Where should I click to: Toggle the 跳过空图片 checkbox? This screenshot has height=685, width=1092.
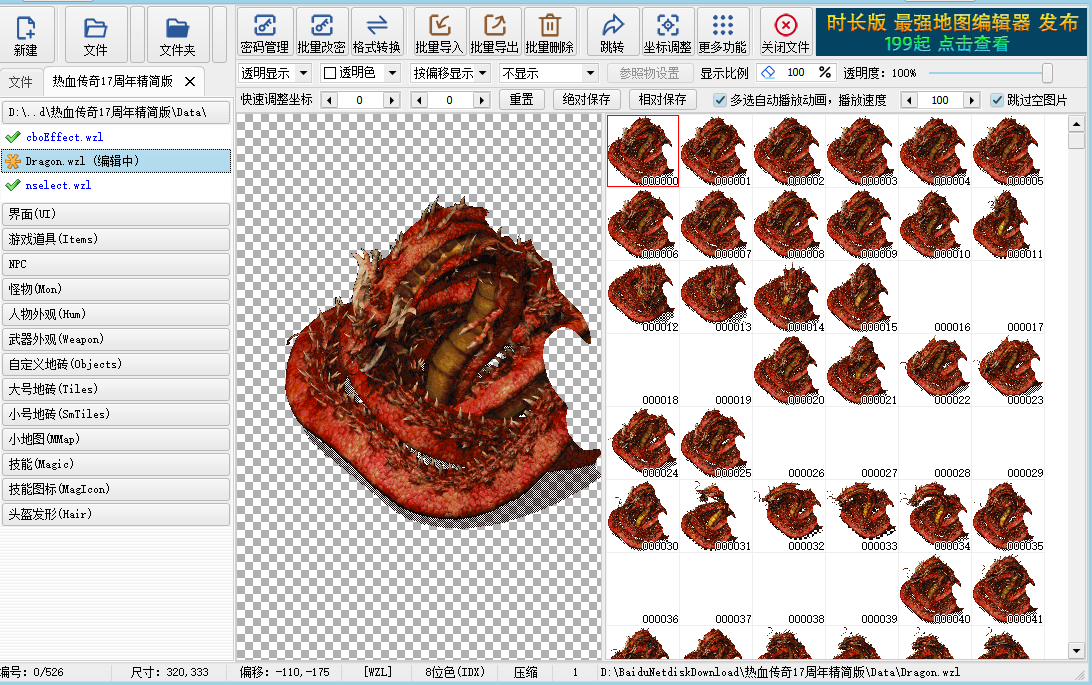997,100
